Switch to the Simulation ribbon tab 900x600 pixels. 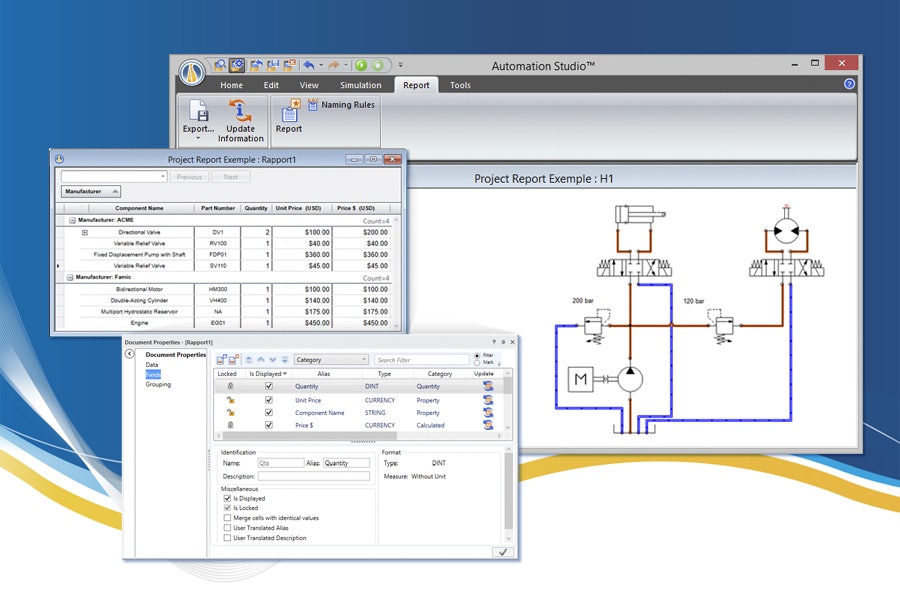(359, 85)
